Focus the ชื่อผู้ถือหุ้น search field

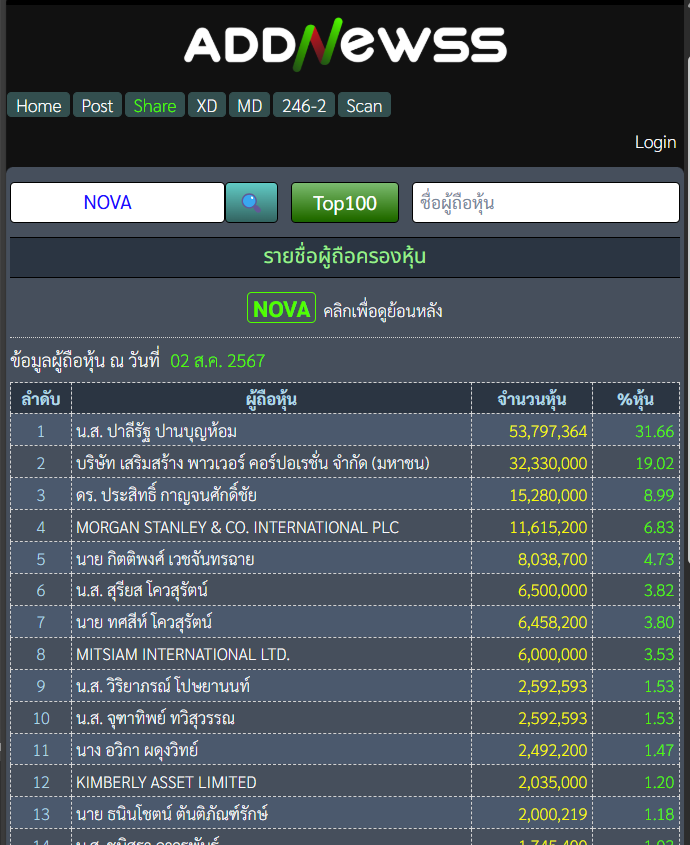coord(546,203)
